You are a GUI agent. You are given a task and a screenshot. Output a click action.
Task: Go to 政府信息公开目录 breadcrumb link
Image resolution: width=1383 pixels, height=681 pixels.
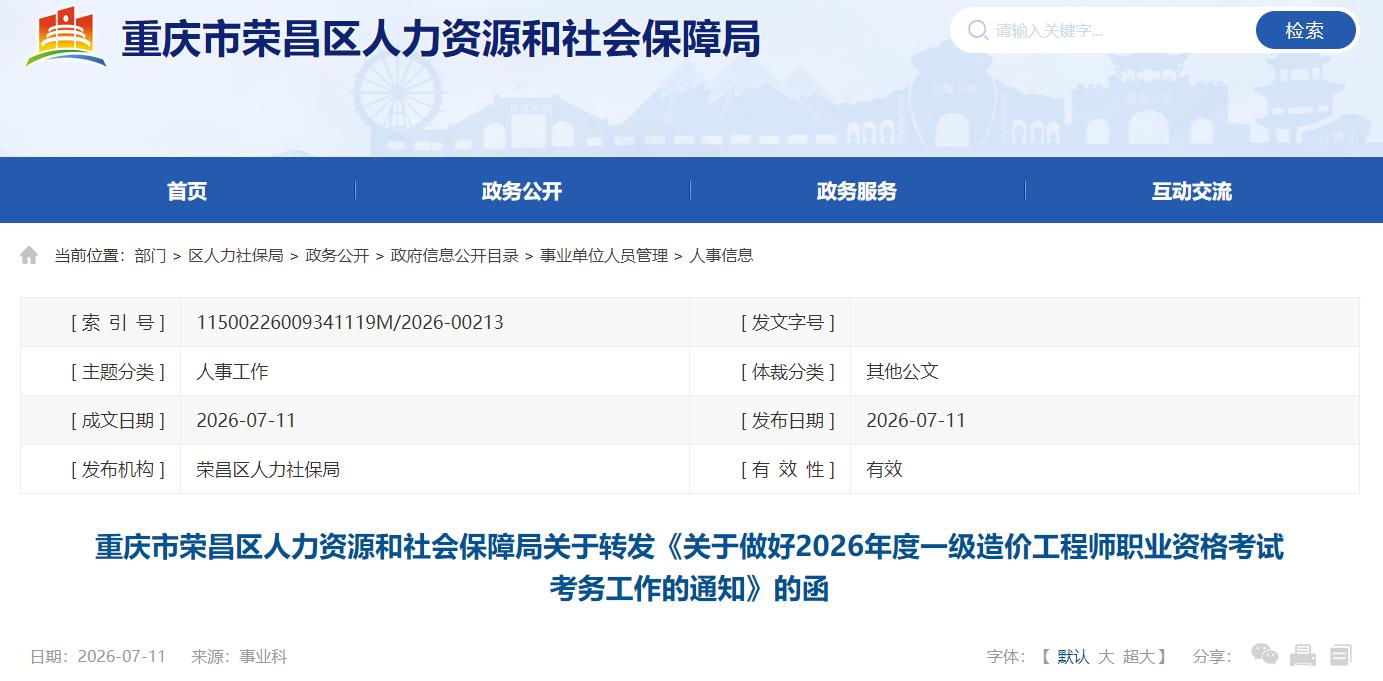(x=455, y=256)
